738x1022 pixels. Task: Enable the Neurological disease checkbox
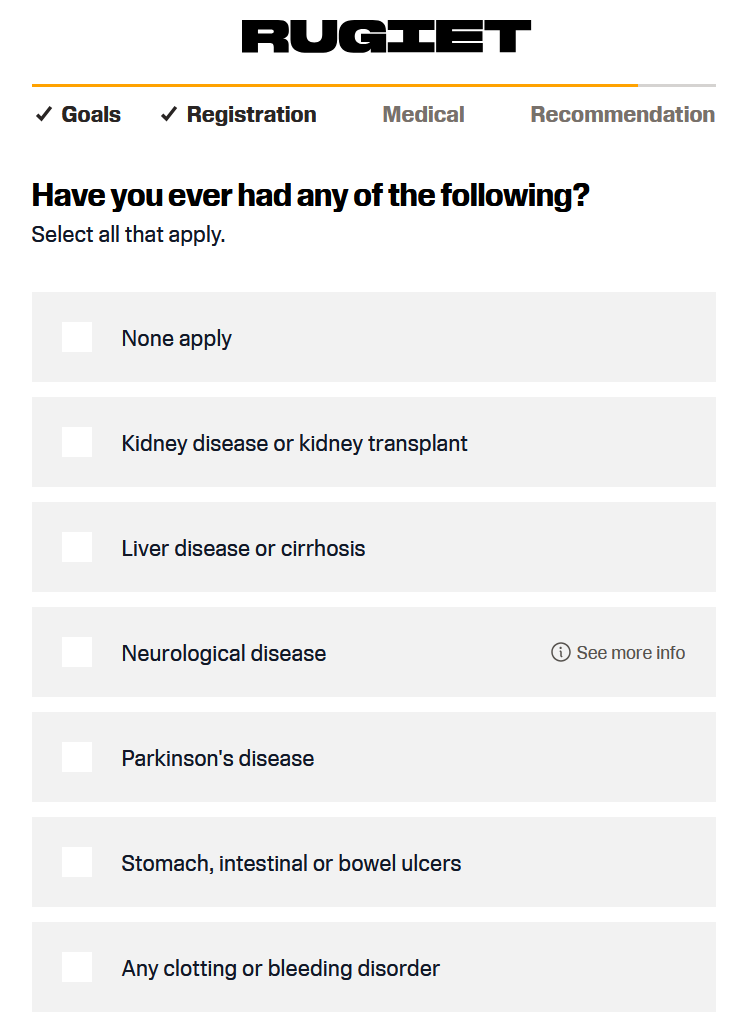[77, 652]
